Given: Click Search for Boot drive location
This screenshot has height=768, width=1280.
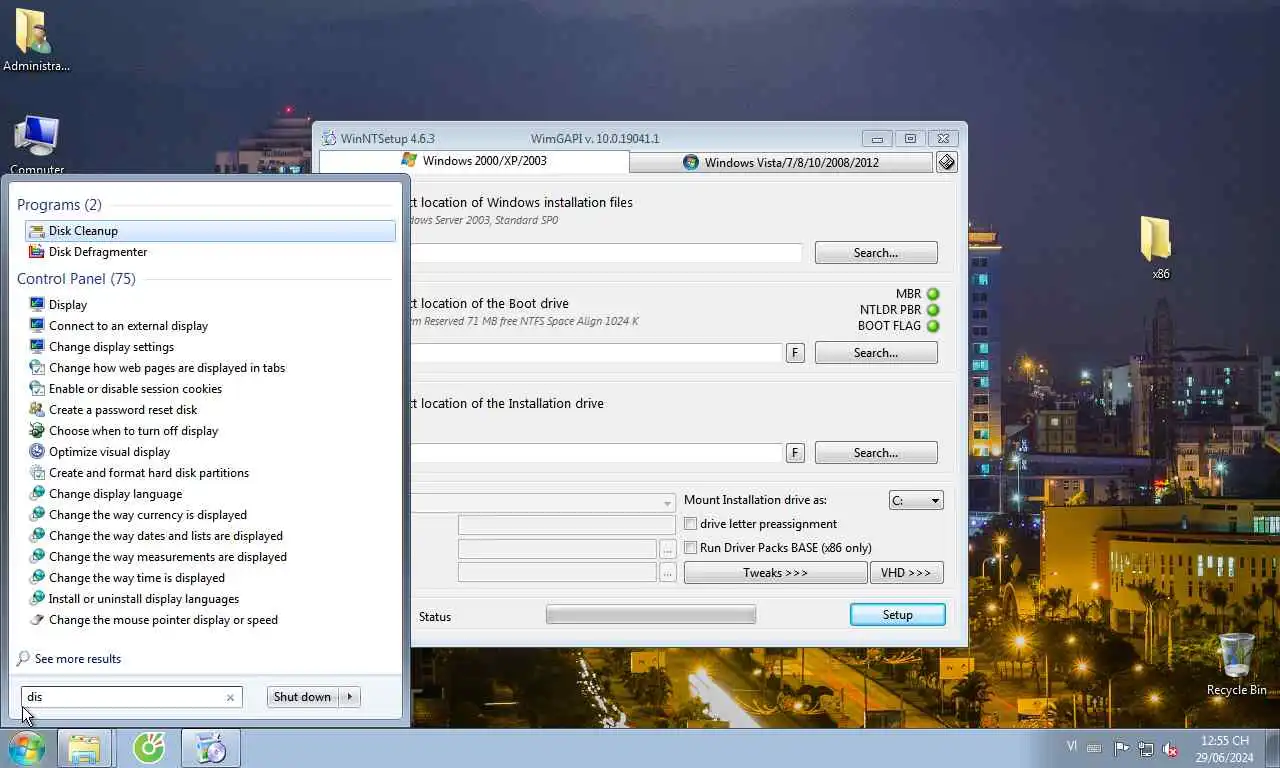Looking at the screenshot, I should click(876, 353).
